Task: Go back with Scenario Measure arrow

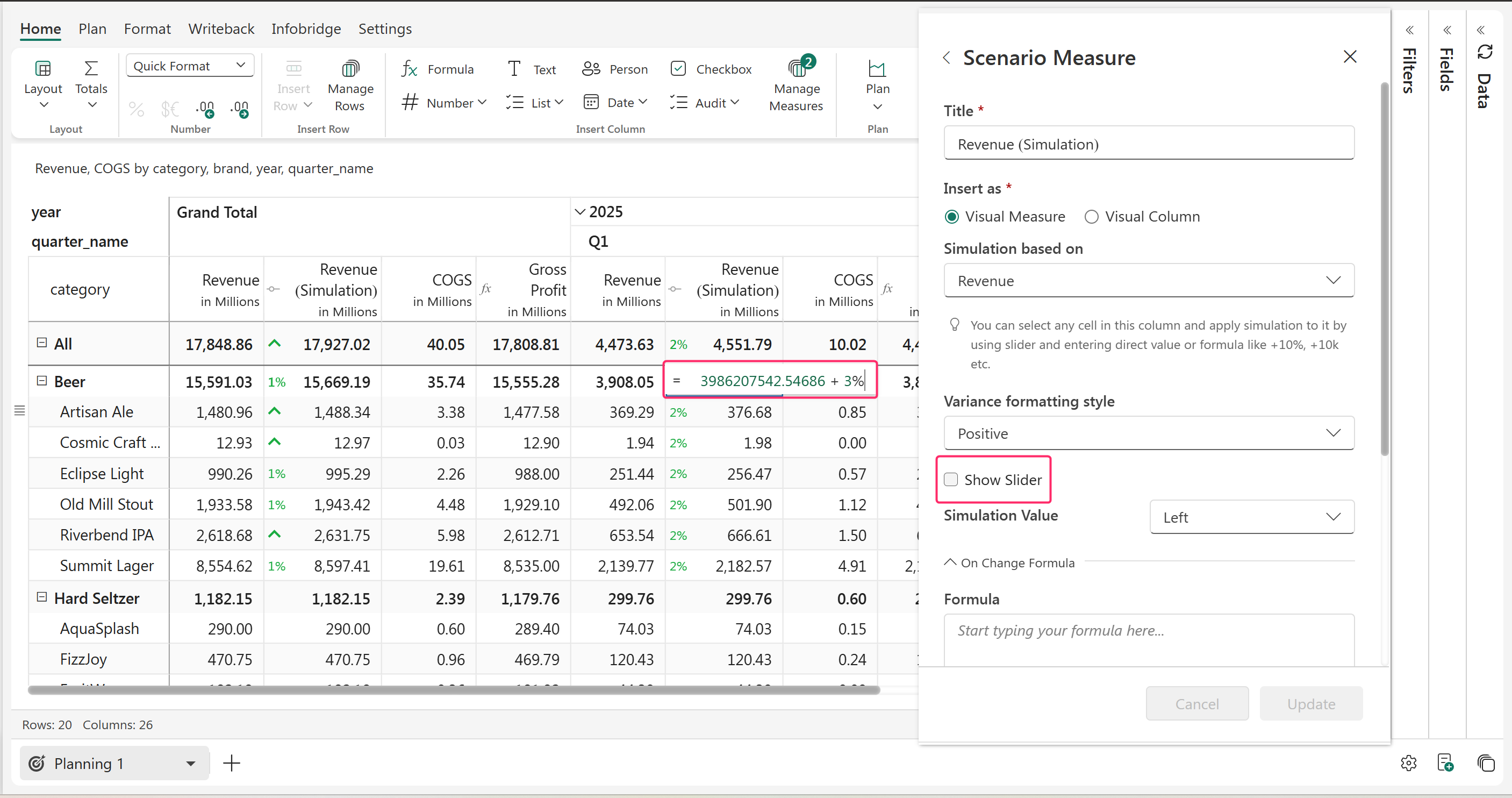Action: (946, 58)
